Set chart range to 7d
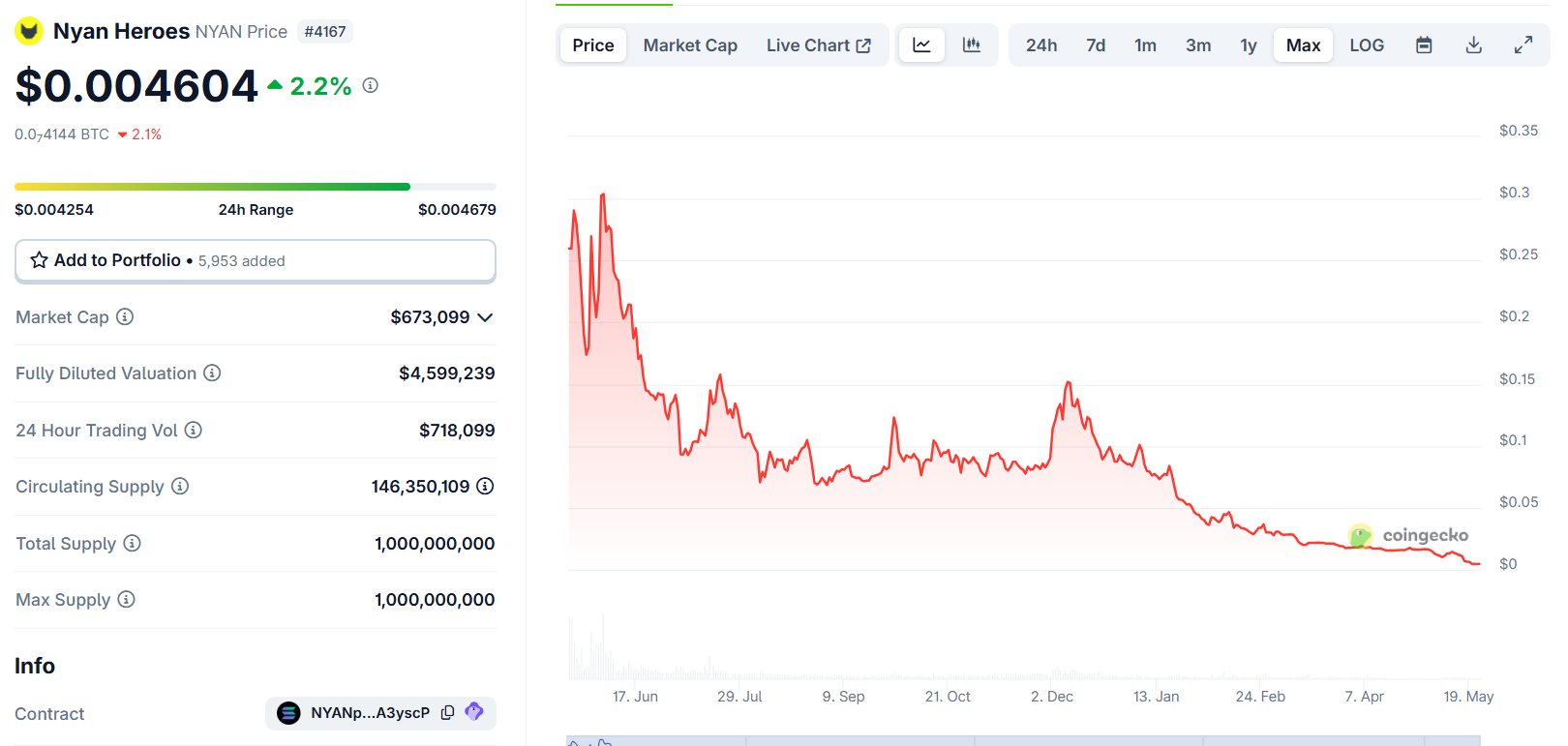This screenshot has width=1568, height=746. click(x=1096, y=45)
